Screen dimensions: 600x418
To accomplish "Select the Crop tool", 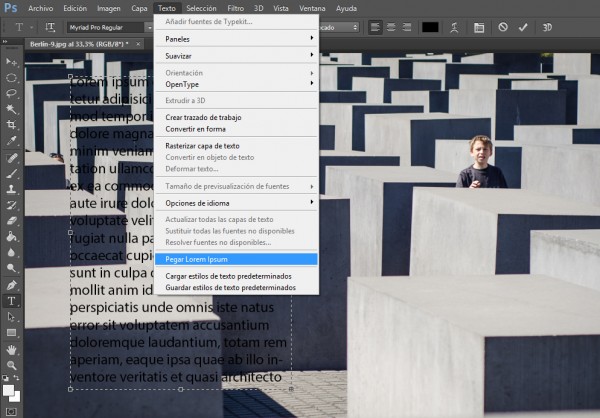I will coord(12,124).
